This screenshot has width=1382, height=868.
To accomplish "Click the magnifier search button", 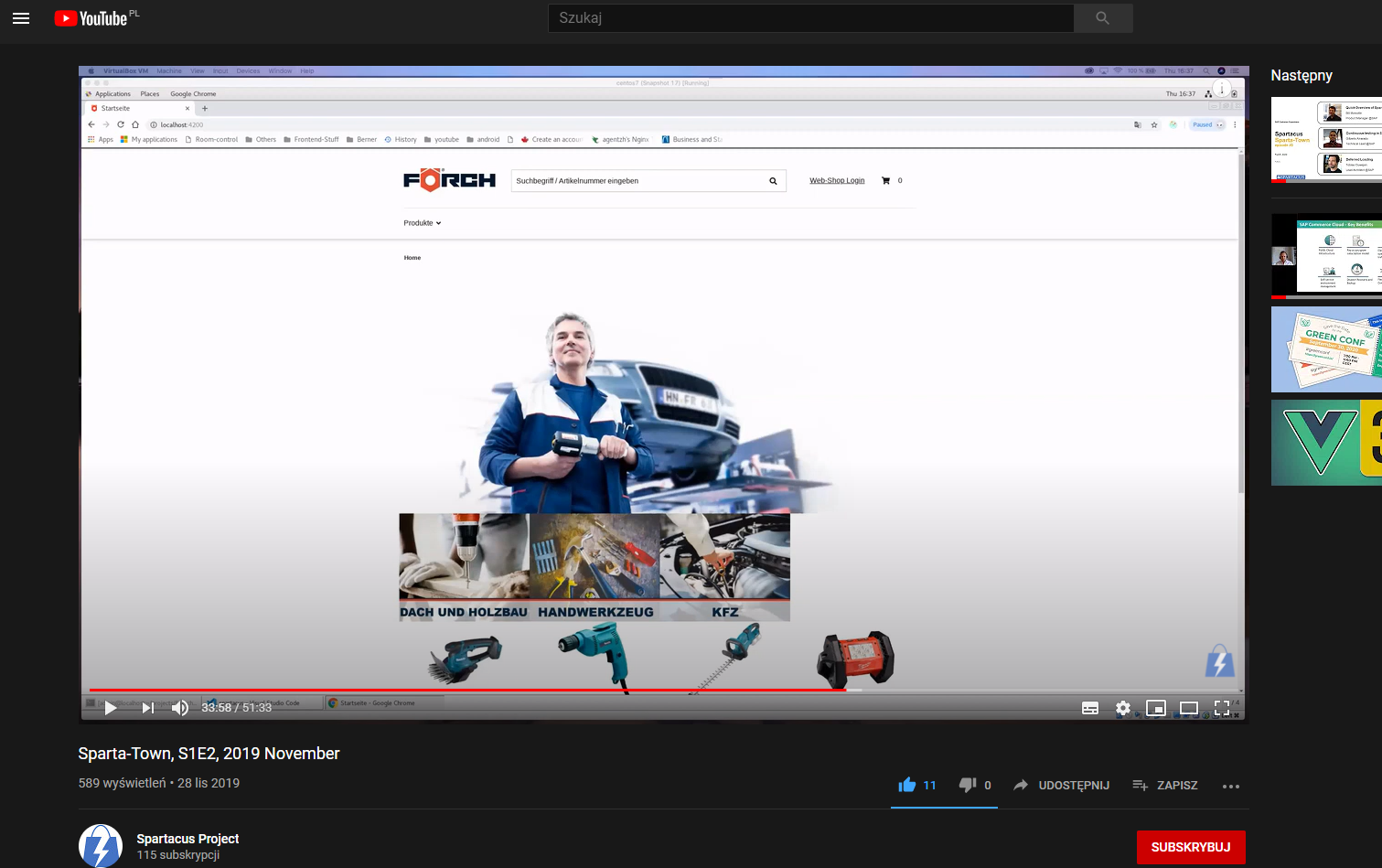I will pos(1103,18).
